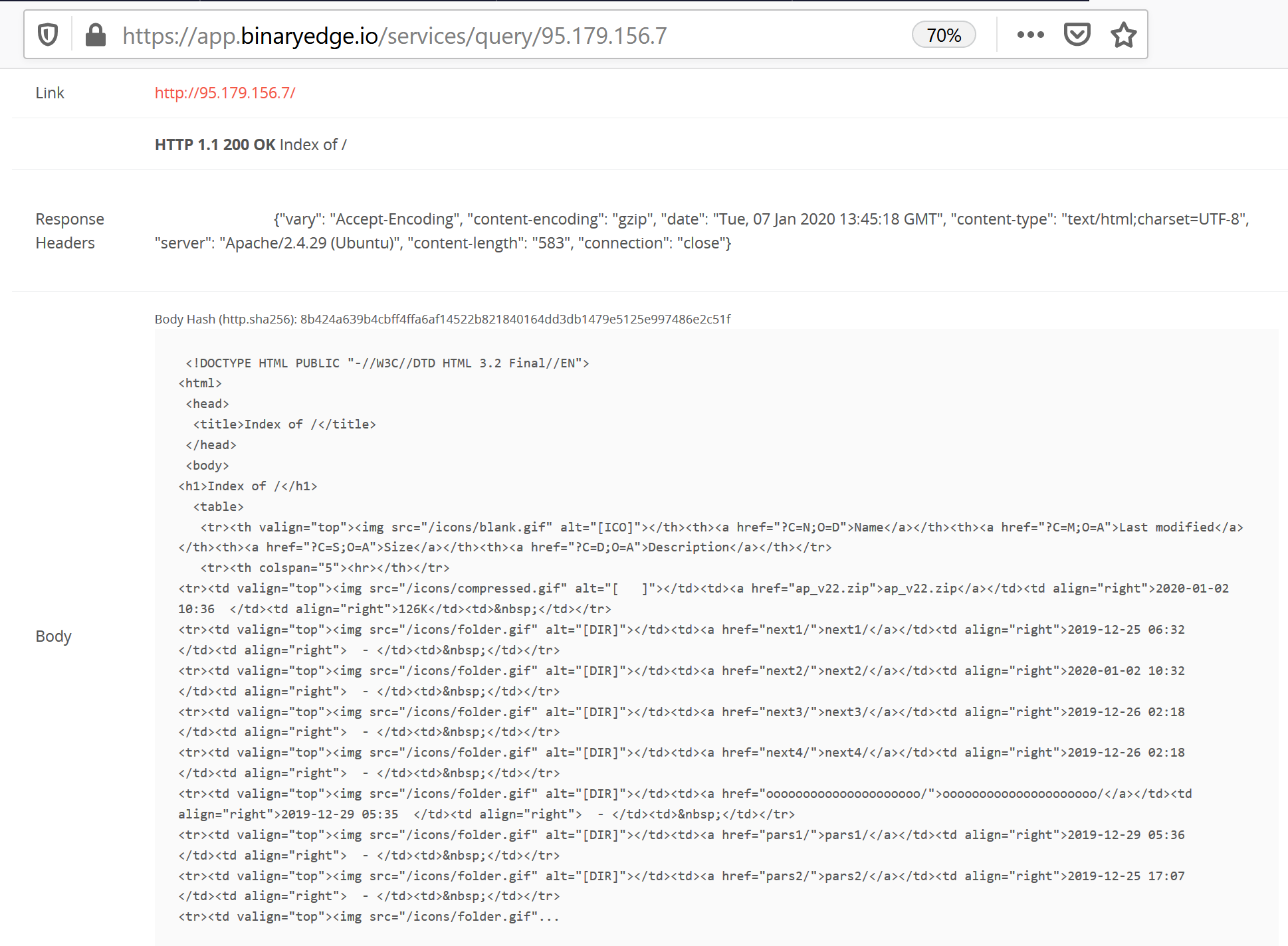Viewport: 1288px width, 946px height.
Task: Click the h1 Index of line
Action: 248,486
